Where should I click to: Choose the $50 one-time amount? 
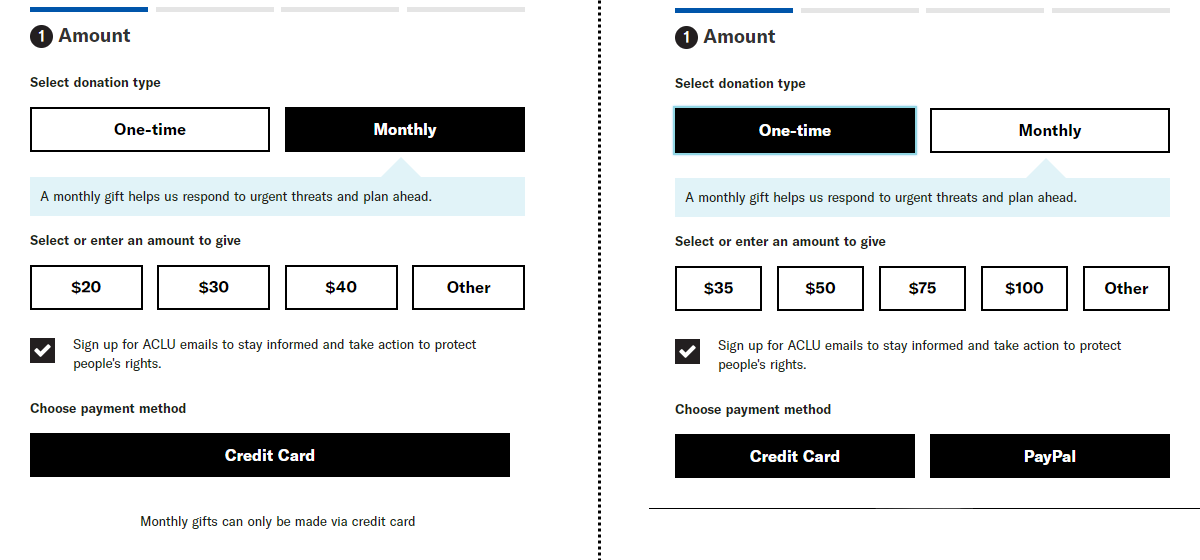(x=820, y=289)
